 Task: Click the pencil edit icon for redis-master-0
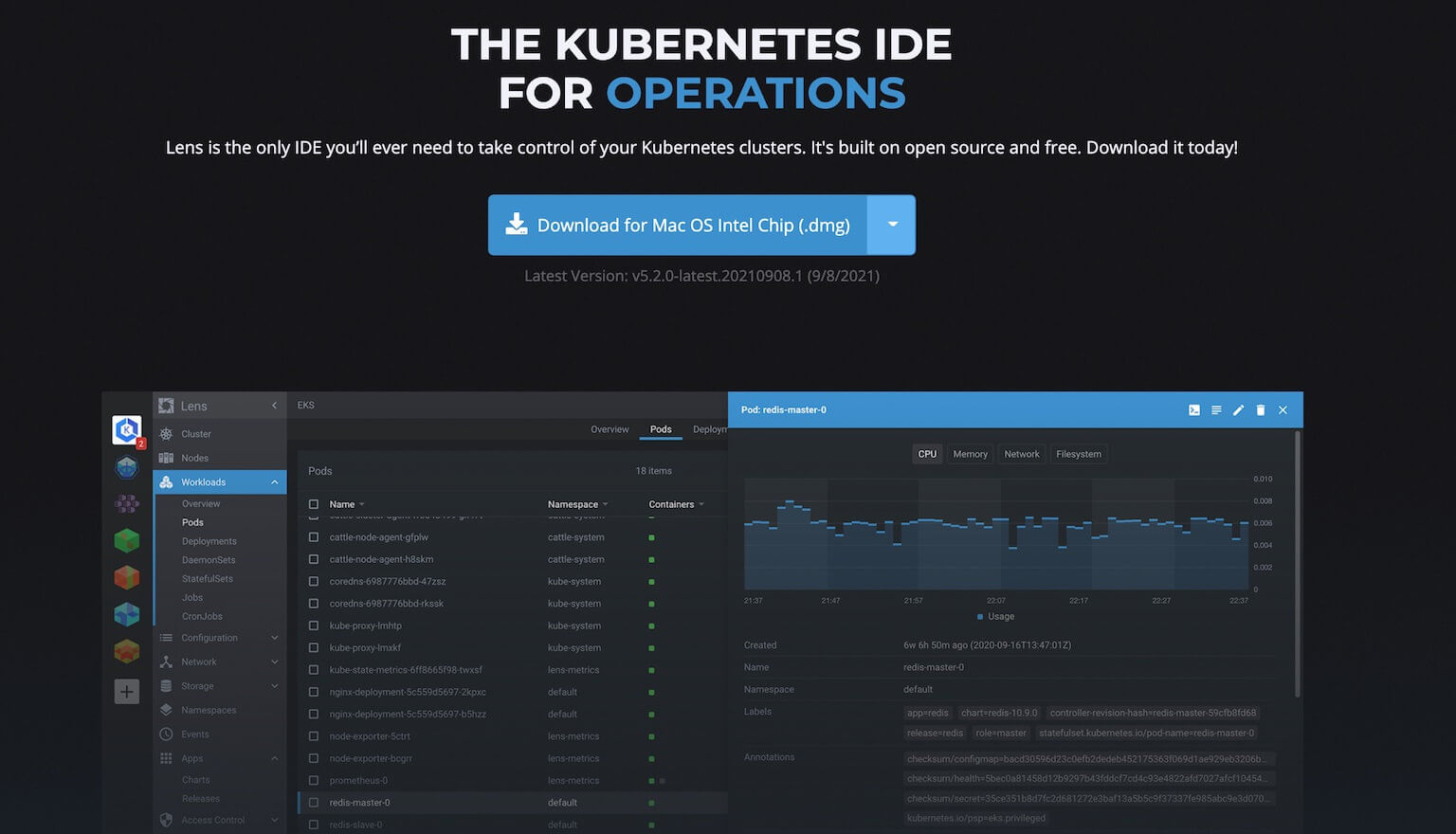pos(1238,410)
